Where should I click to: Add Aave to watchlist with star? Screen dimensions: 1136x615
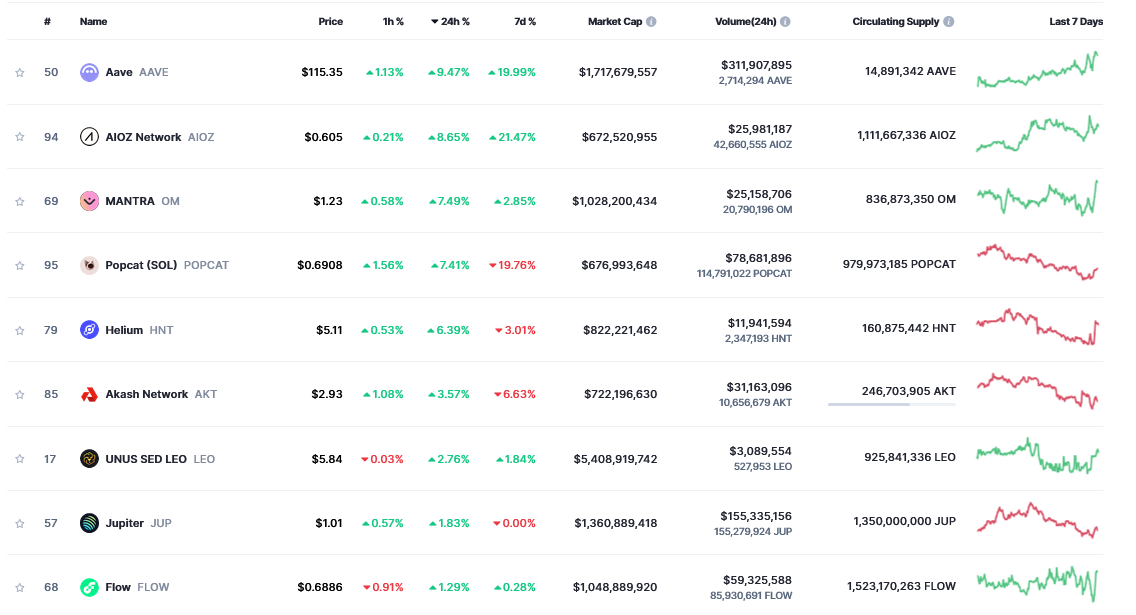pos(20,72)
